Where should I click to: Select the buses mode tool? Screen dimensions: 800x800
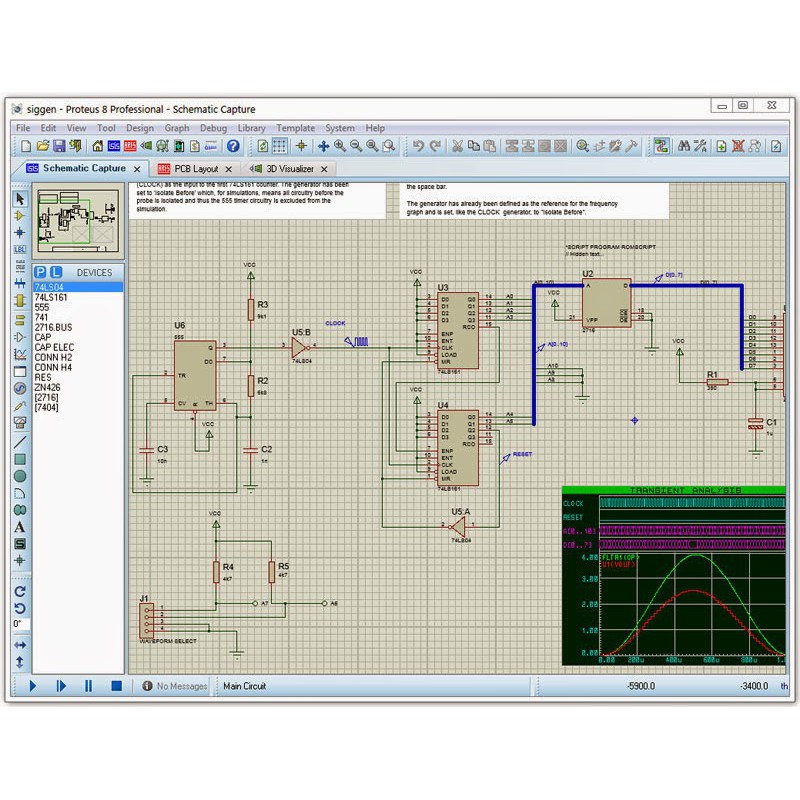click(15, 285)
